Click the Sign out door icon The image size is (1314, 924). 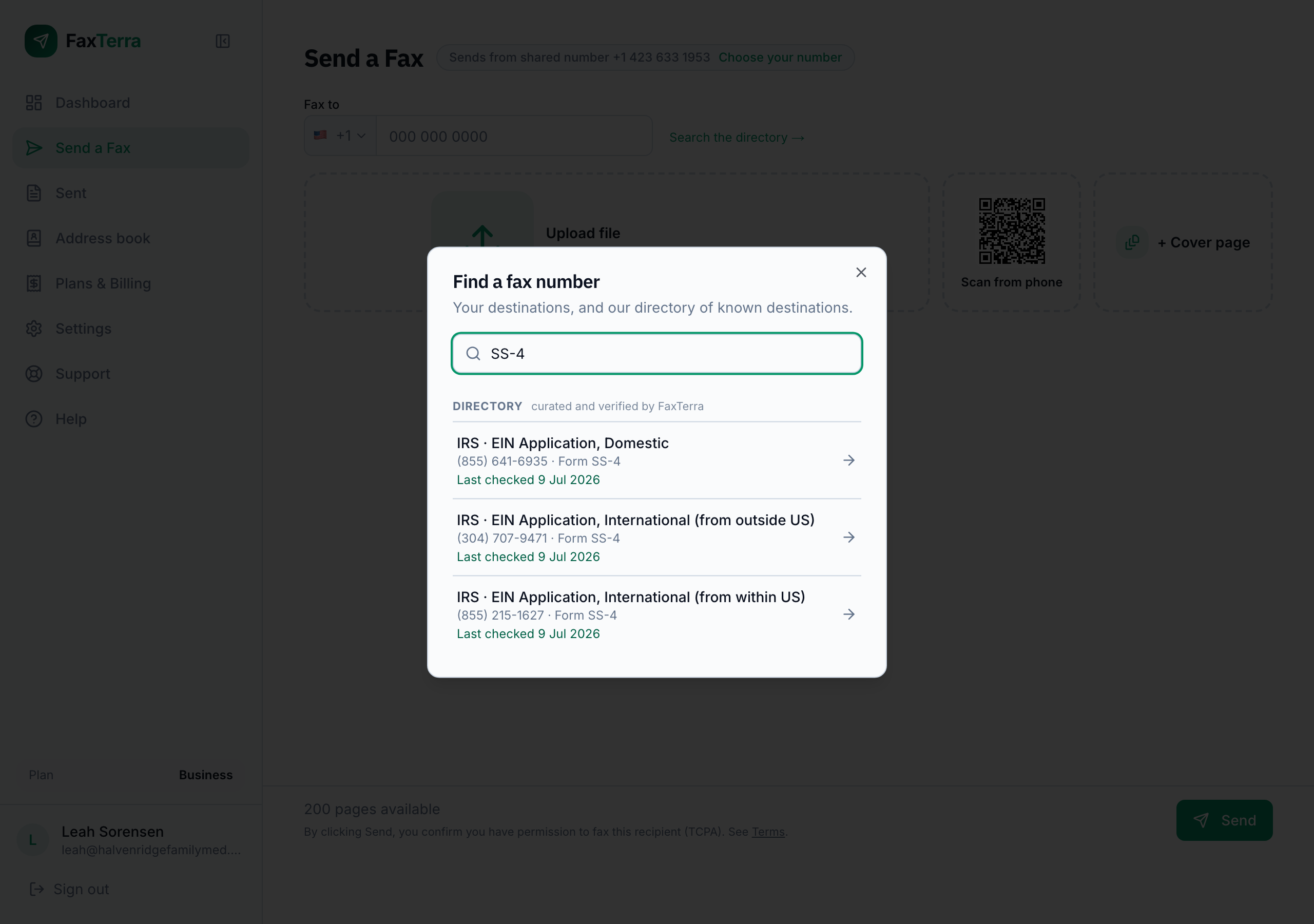(x=36, y=889)
